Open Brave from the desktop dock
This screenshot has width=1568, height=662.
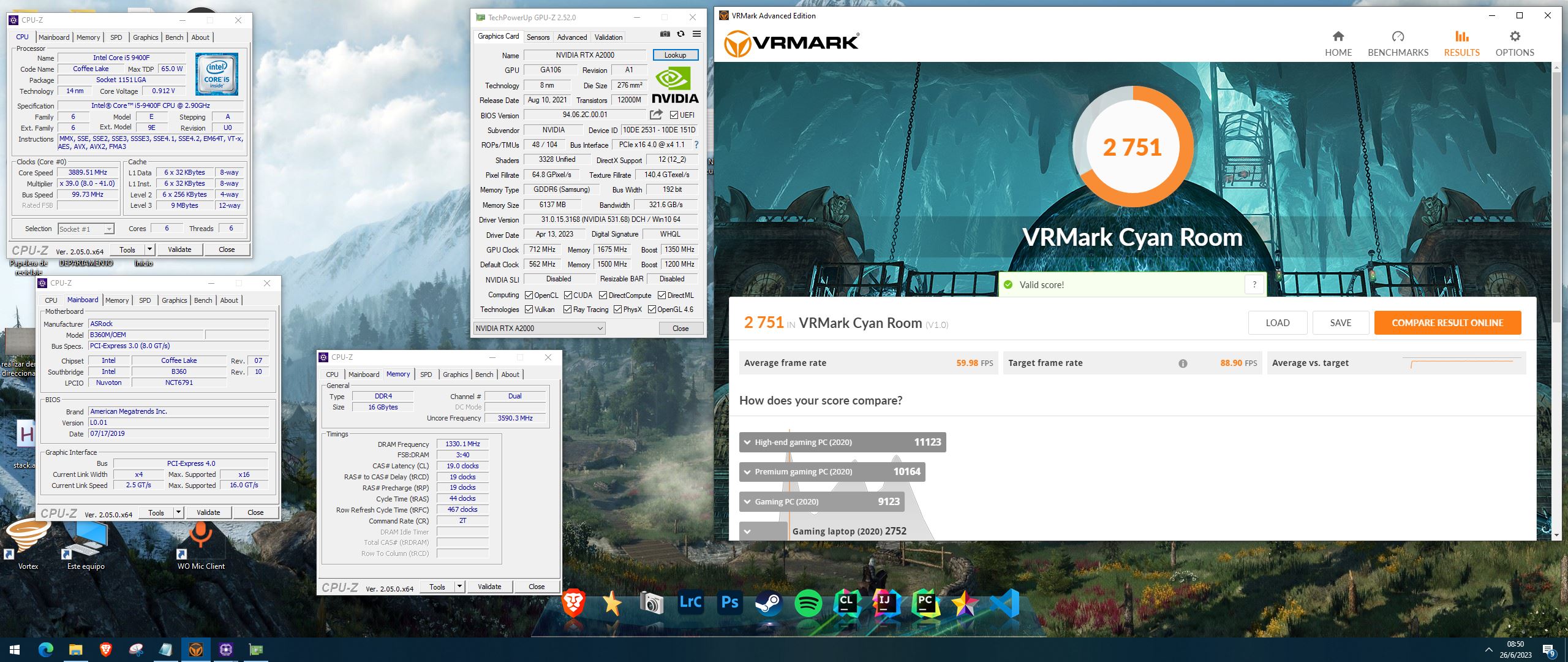(574, 603)
